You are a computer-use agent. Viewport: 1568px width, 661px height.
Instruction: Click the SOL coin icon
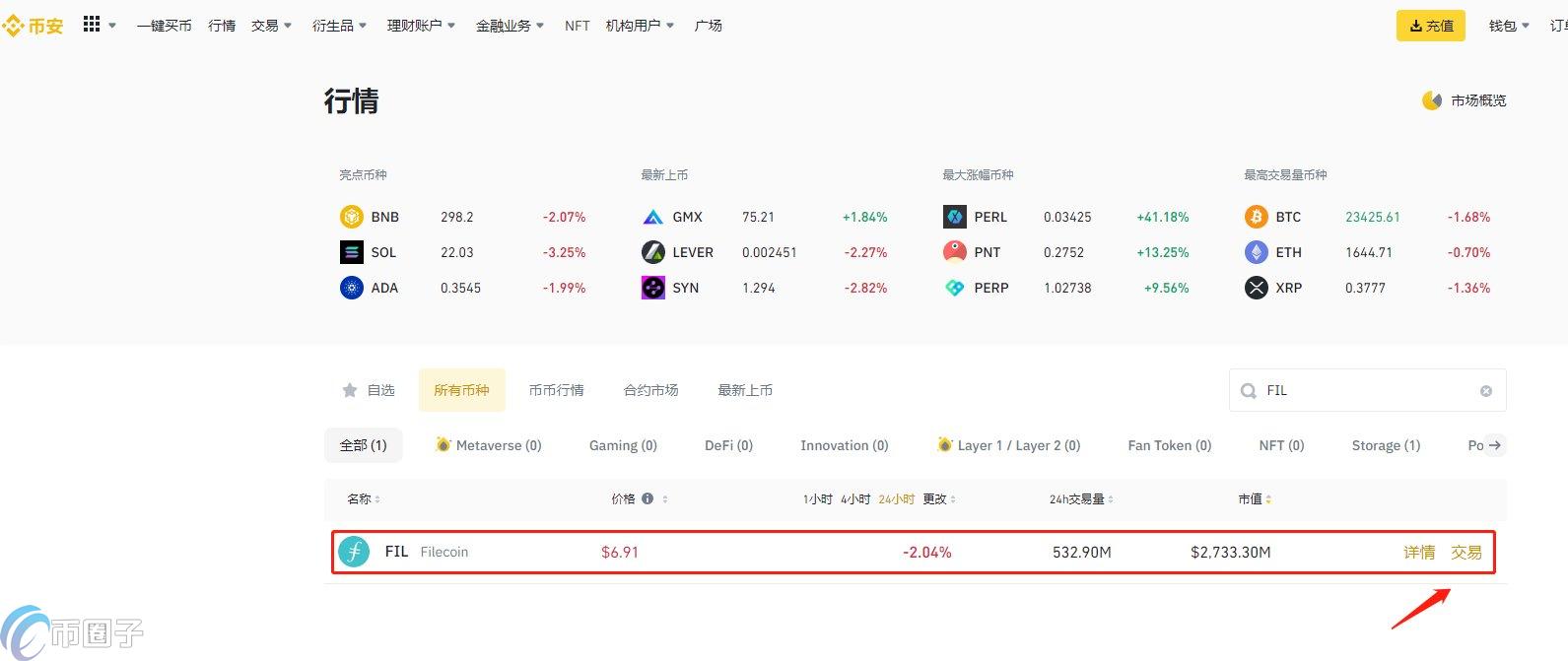(x=352, y=252)
